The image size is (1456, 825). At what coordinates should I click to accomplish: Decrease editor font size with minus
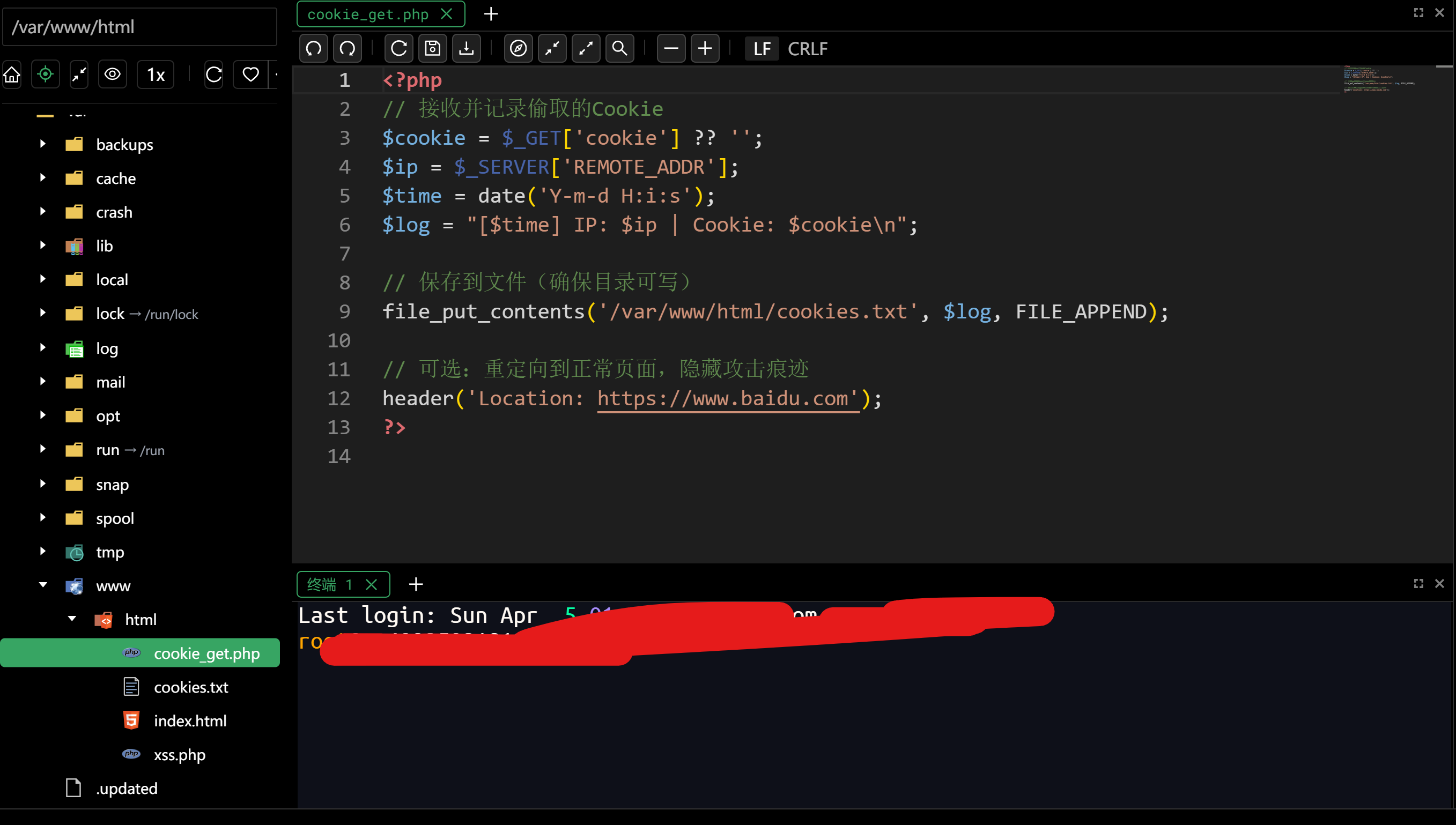[671, 49]
